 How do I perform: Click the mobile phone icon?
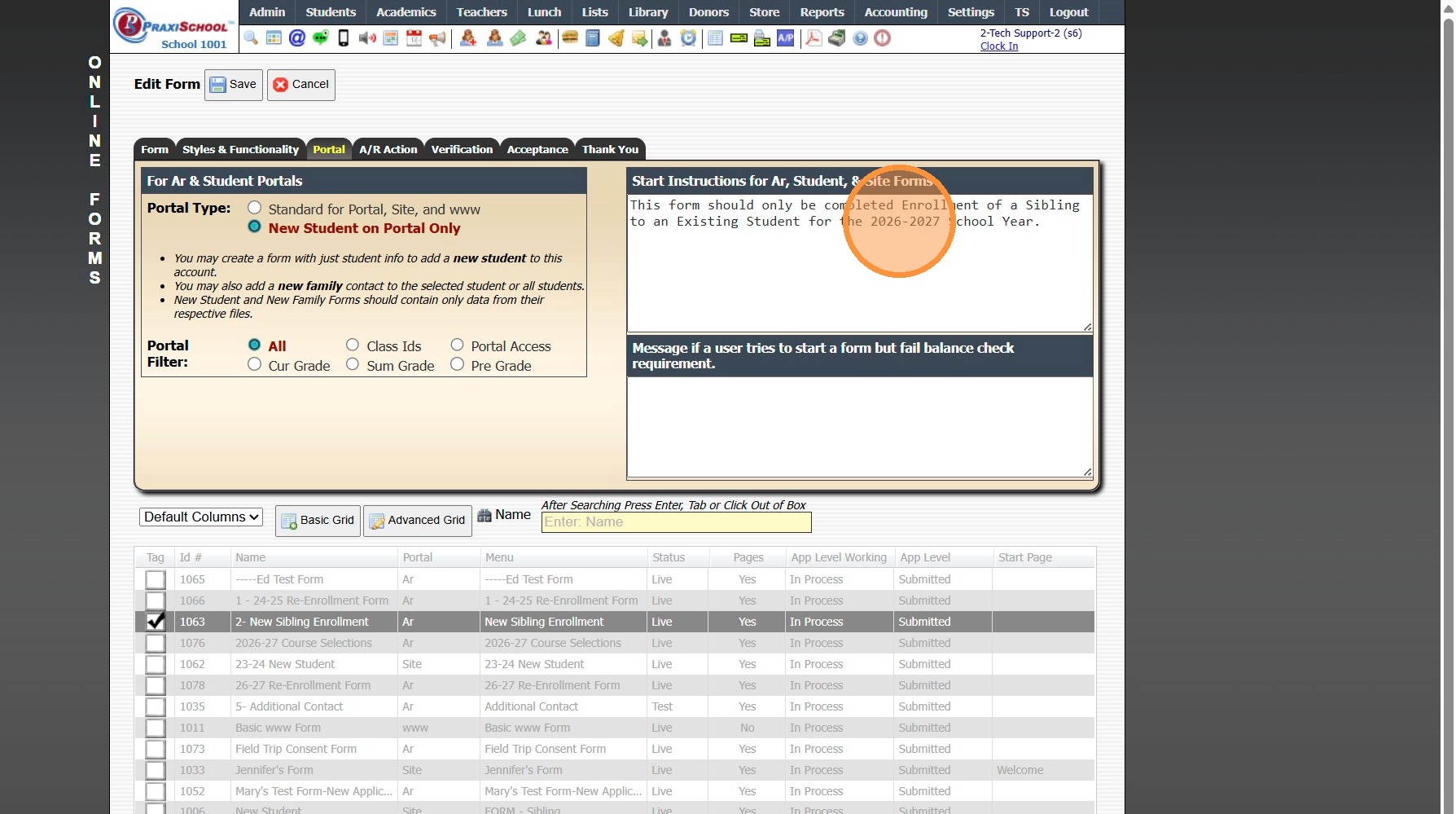click(344, 38)
